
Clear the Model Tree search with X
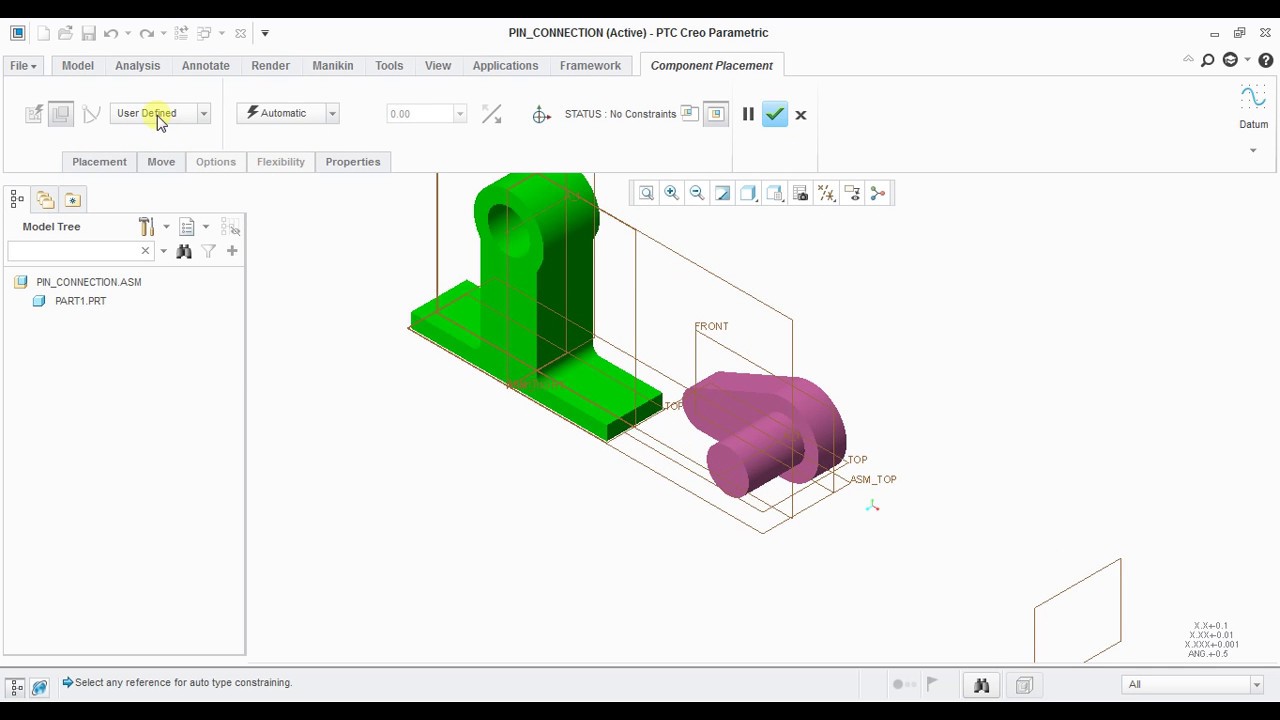click(x=145, y=251)
